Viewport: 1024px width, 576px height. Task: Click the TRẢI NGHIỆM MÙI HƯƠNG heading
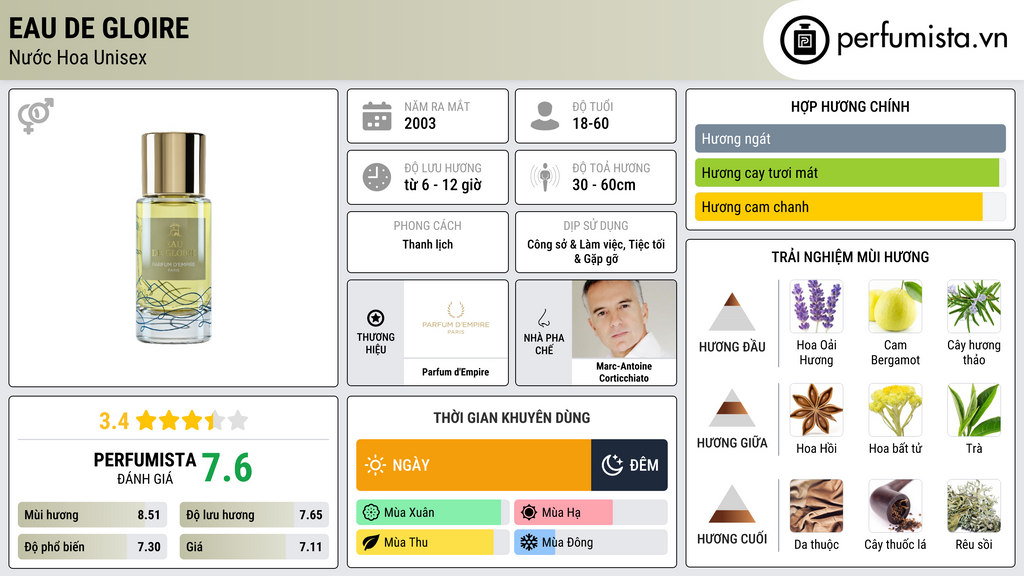point(850,257)
